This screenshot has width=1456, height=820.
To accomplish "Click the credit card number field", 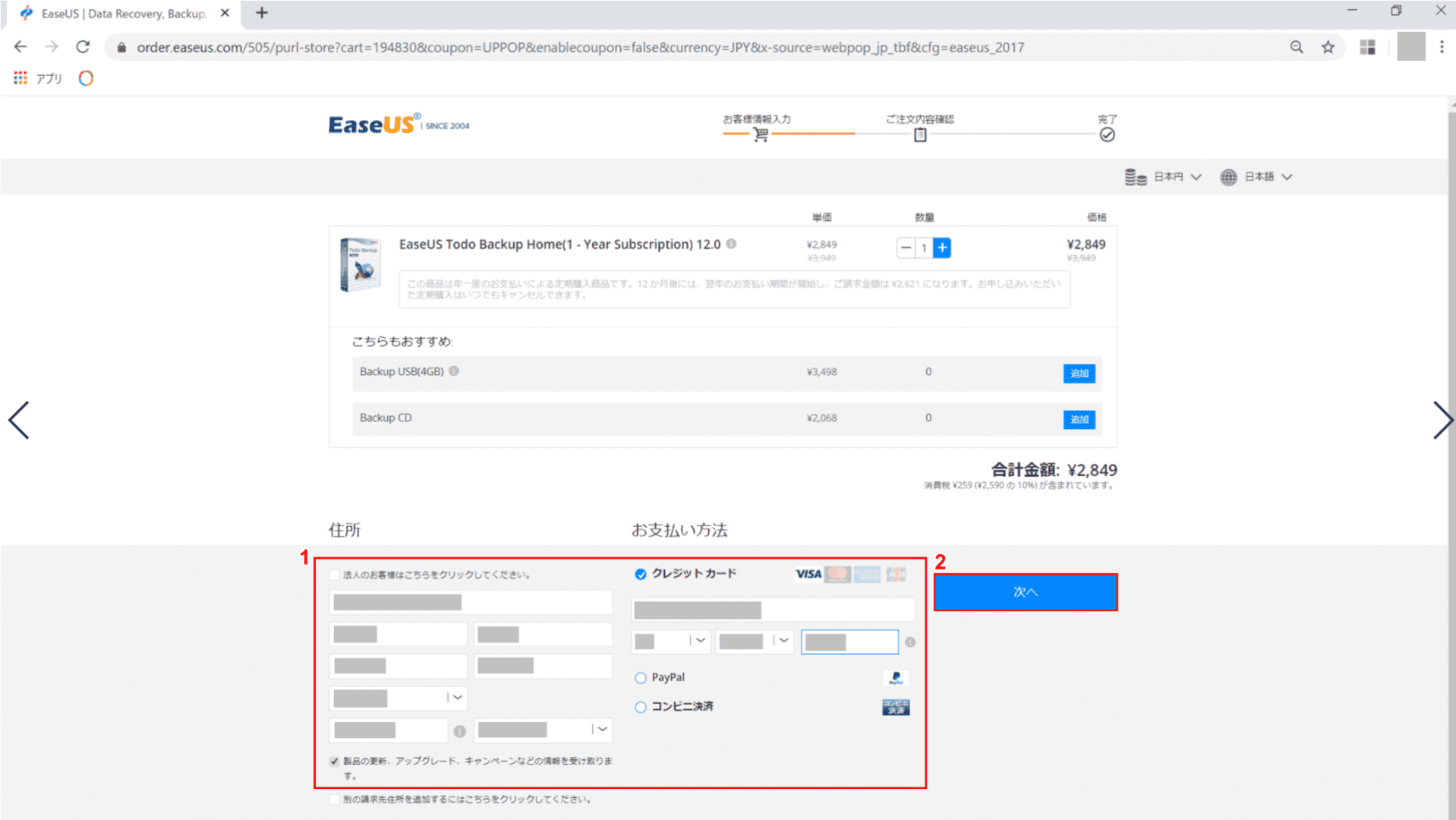I will coord(774,610).
